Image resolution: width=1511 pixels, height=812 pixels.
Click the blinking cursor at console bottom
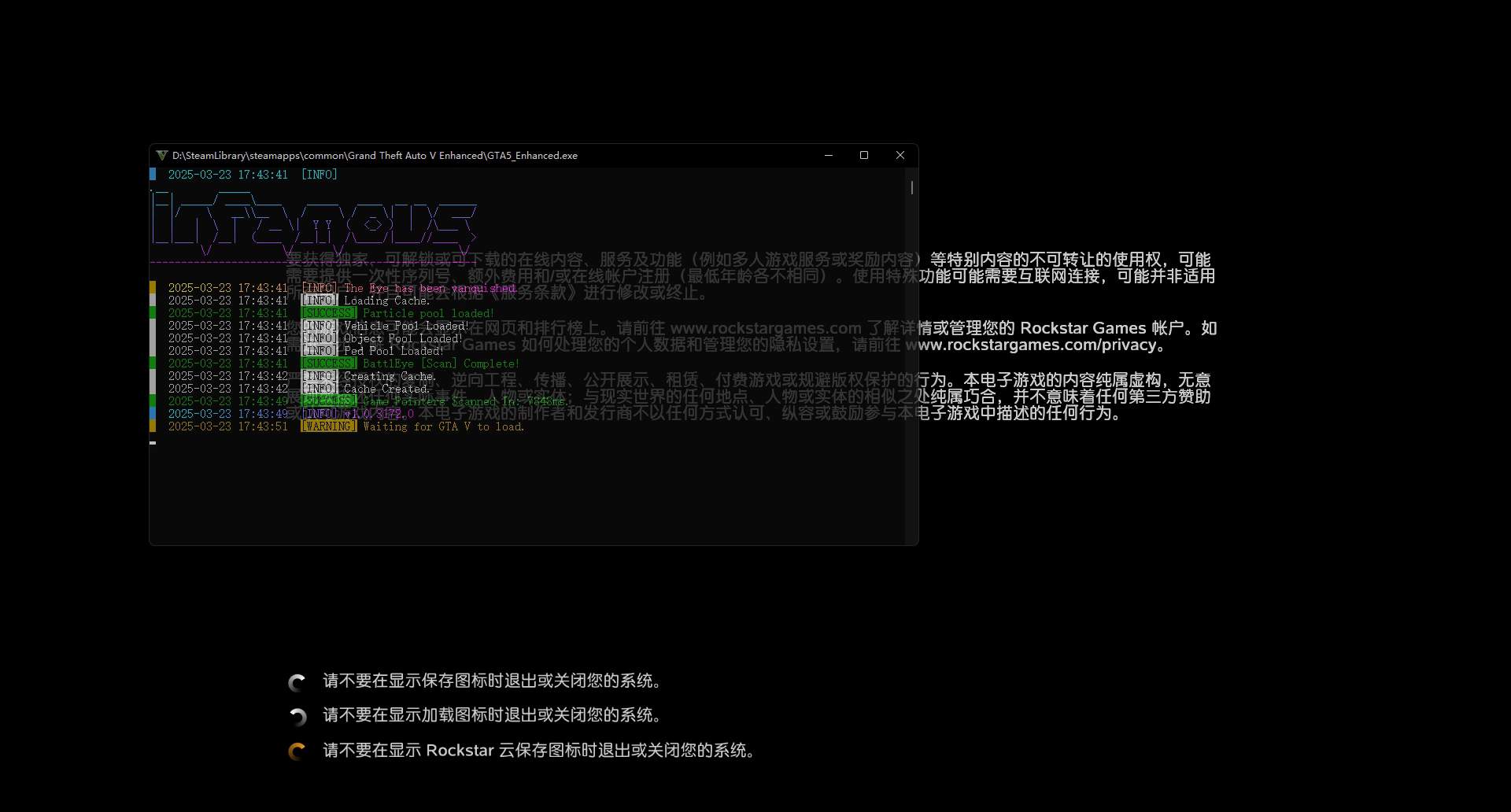pos(154,443)
